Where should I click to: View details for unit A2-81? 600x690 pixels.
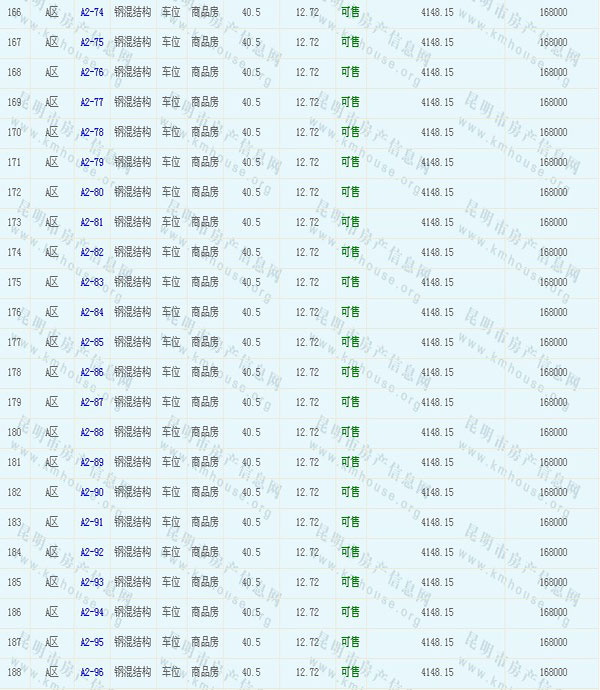[x=91, y=222]
